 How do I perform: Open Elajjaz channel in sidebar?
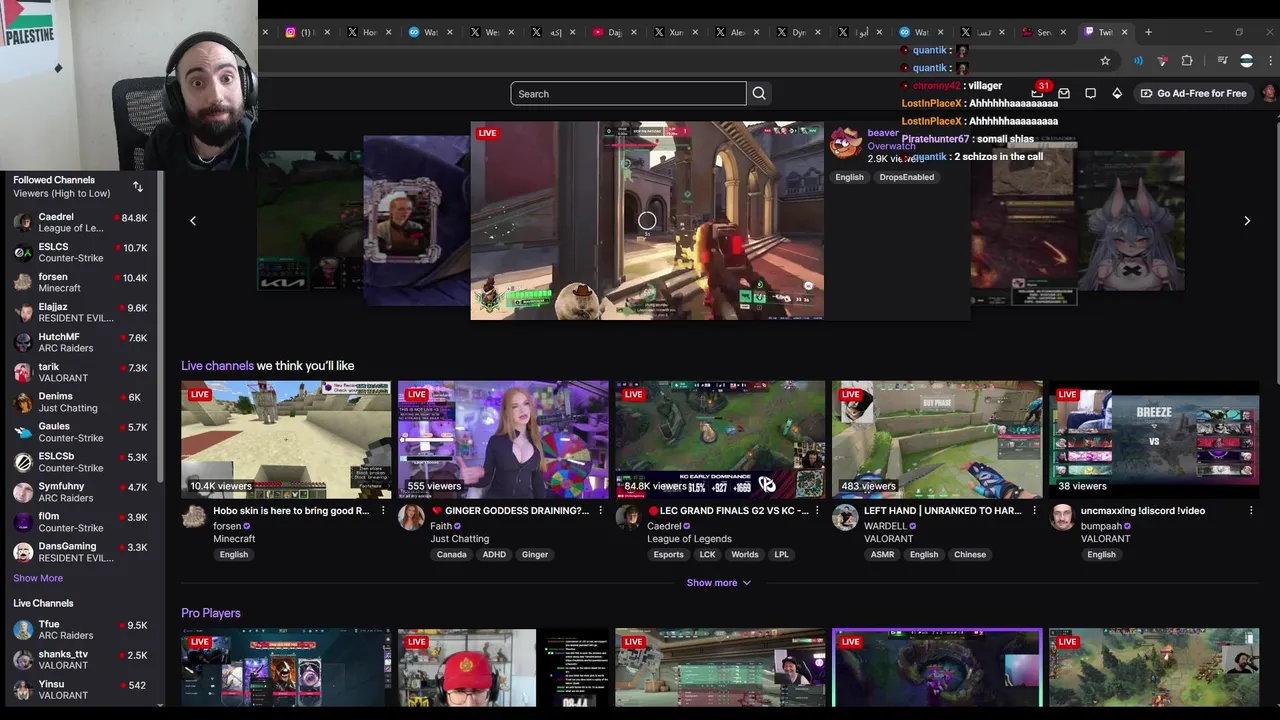click(80, 312)
